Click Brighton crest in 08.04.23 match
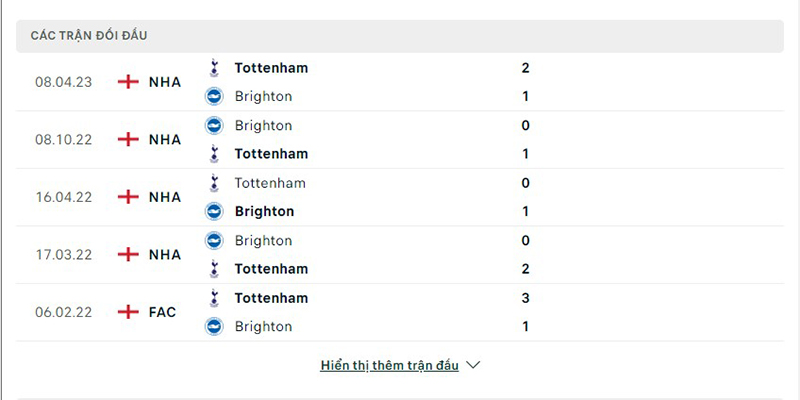 (213, 97)
